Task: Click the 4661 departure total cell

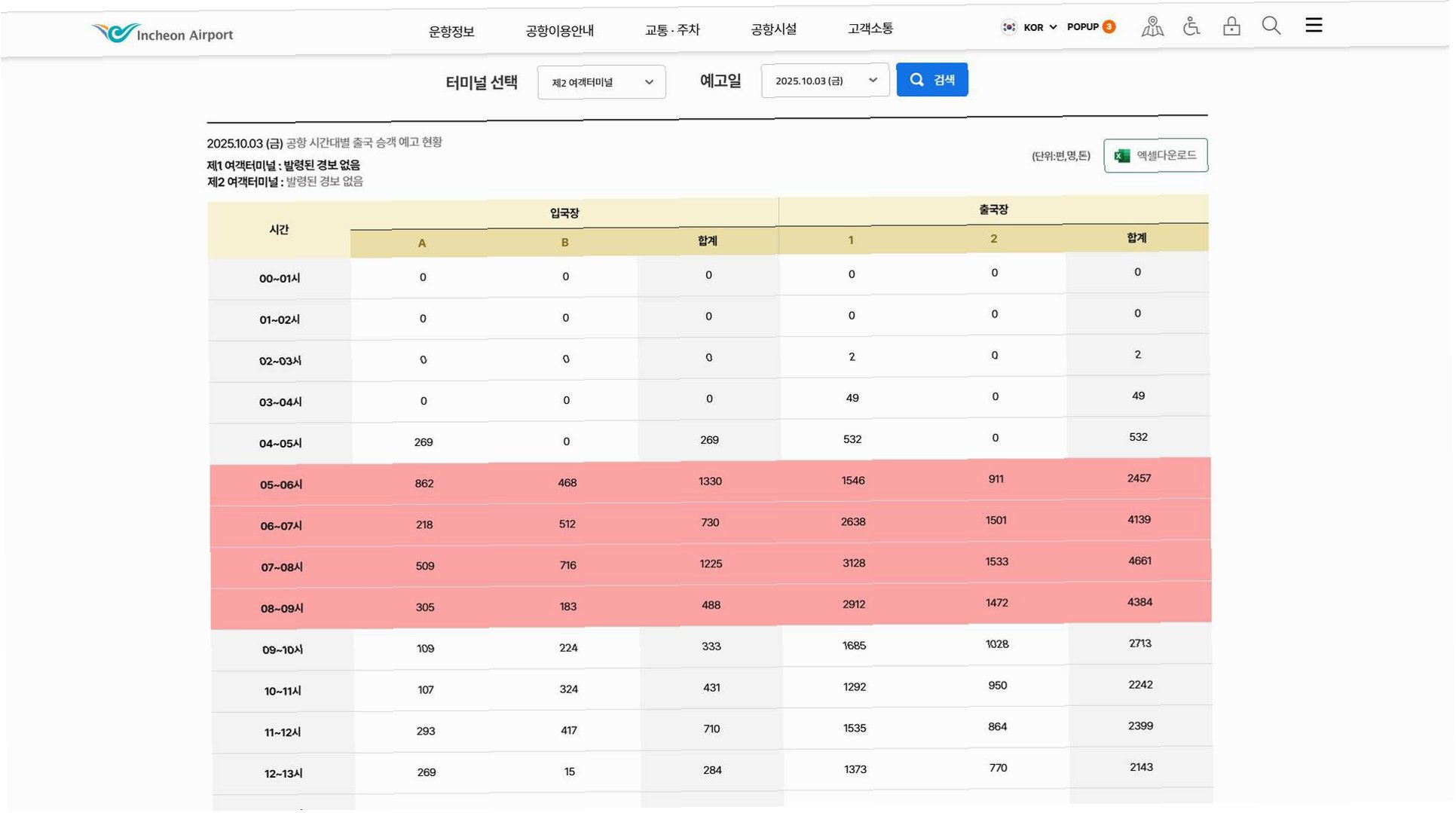Action: [1139, 561]
